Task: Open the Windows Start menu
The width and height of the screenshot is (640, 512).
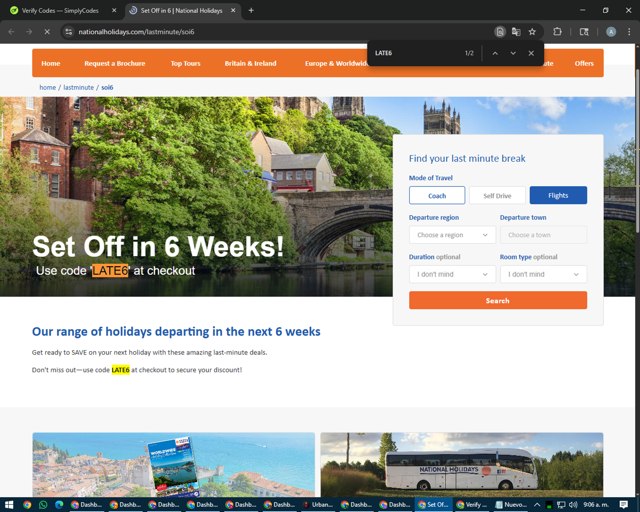Action: [x=9, y=505]
